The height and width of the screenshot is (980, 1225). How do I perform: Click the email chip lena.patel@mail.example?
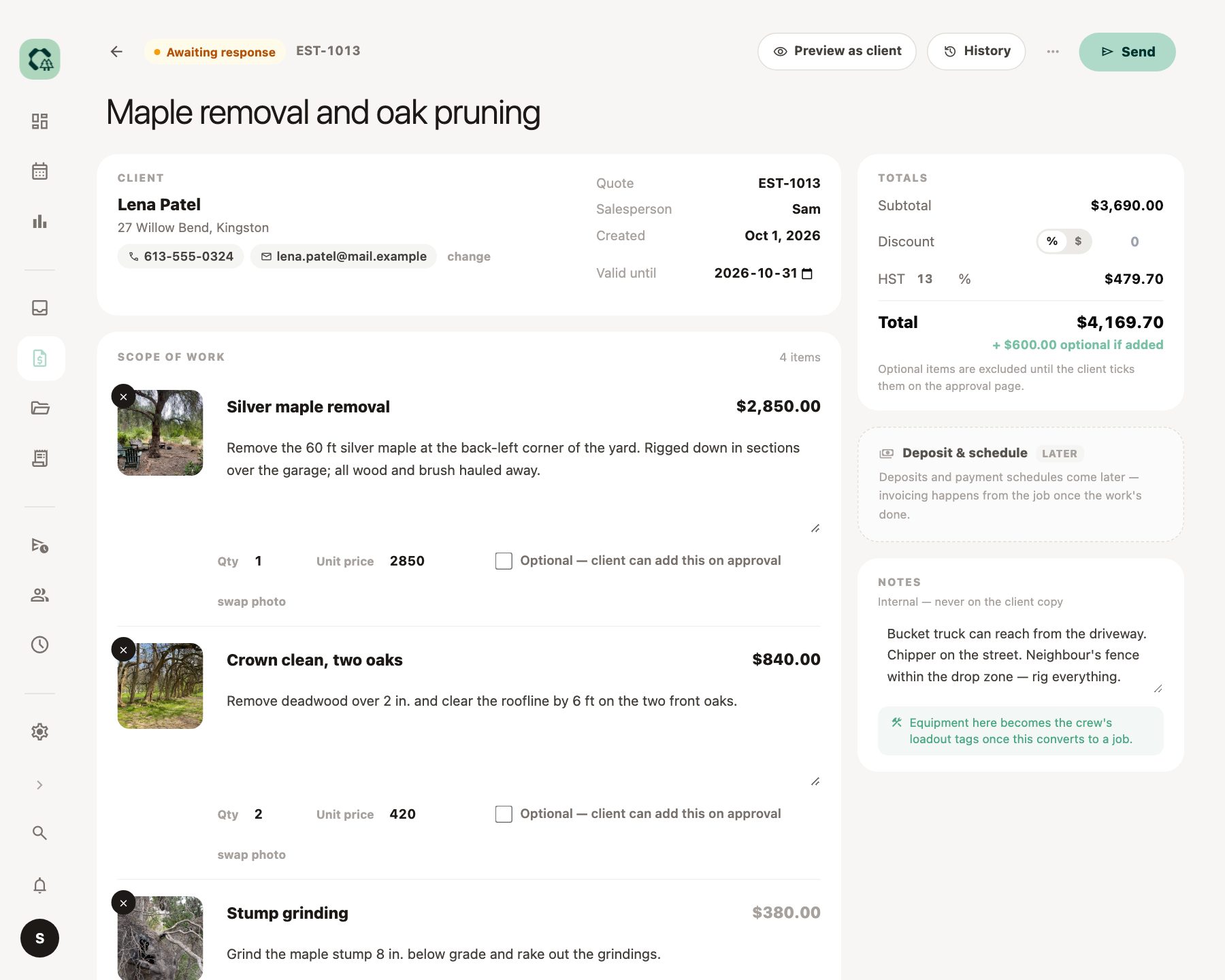[344, 257]
